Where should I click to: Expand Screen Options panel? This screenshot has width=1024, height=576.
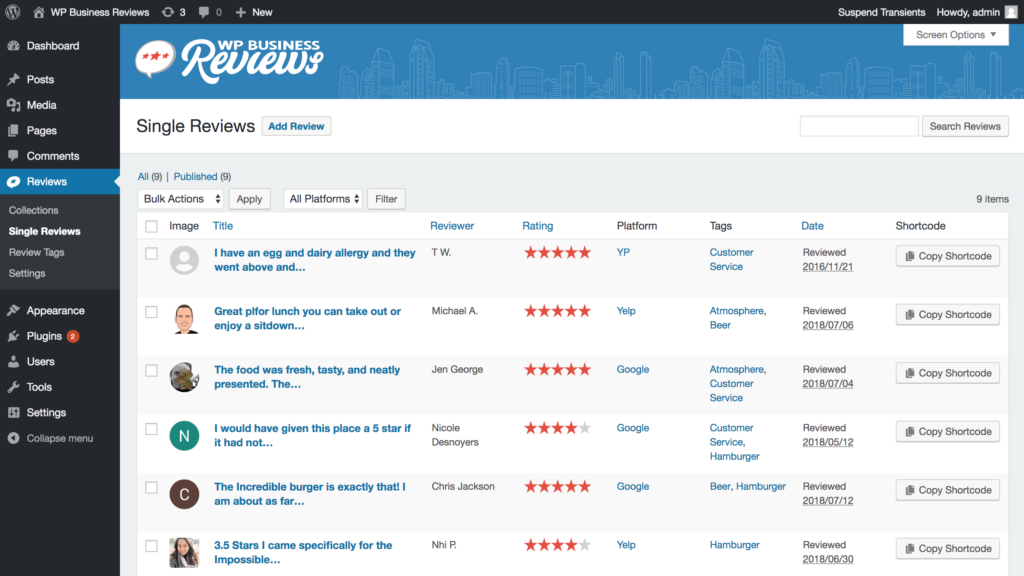click(955, 35)
